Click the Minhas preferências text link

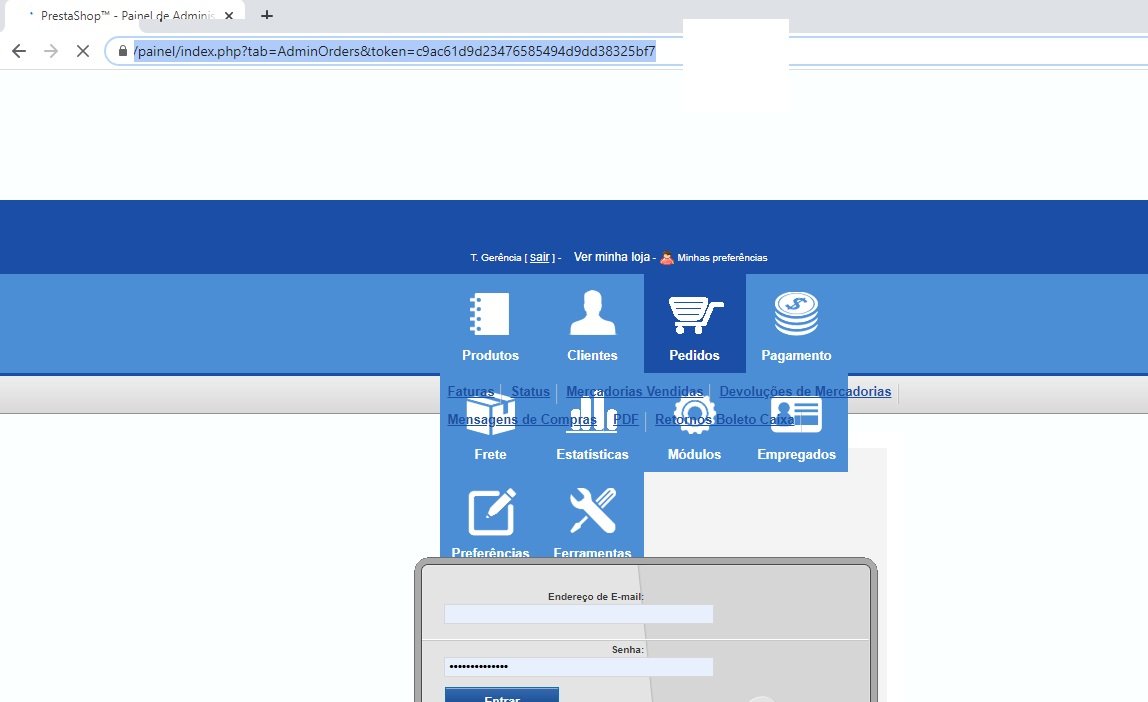pyautogui.click(x=722, y=258)
